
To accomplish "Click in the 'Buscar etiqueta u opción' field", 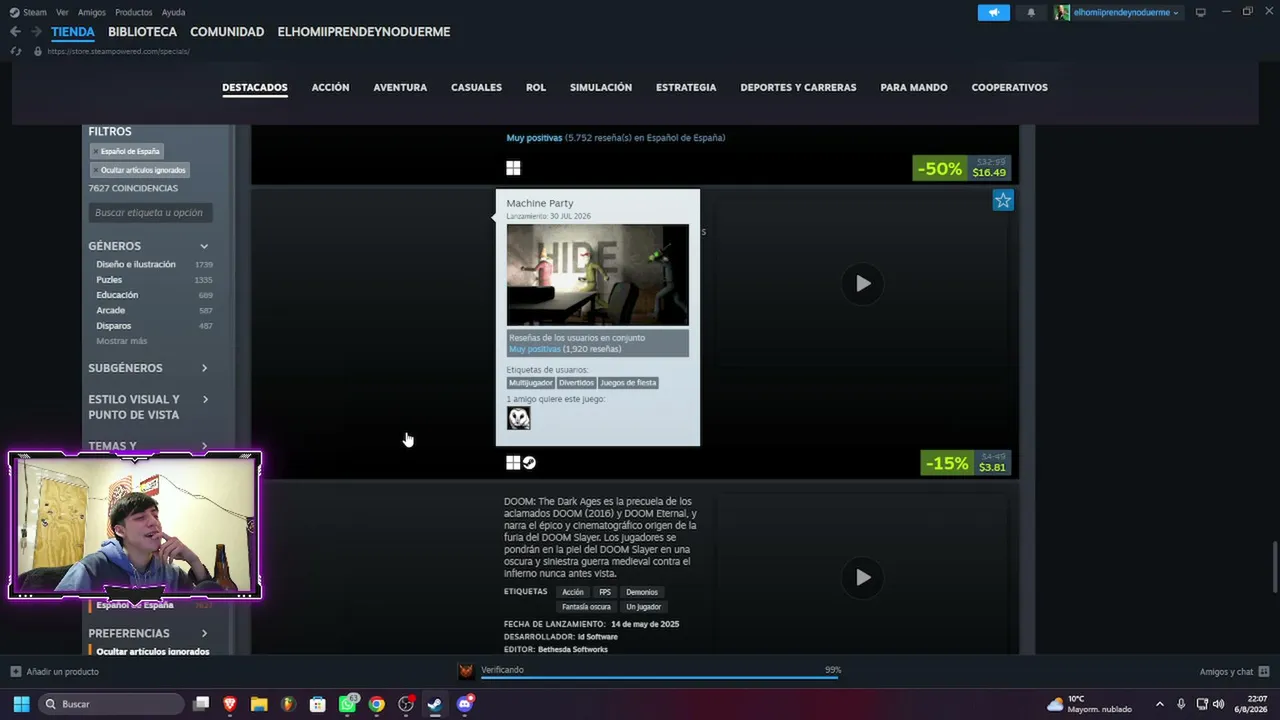I will [150, 212].
